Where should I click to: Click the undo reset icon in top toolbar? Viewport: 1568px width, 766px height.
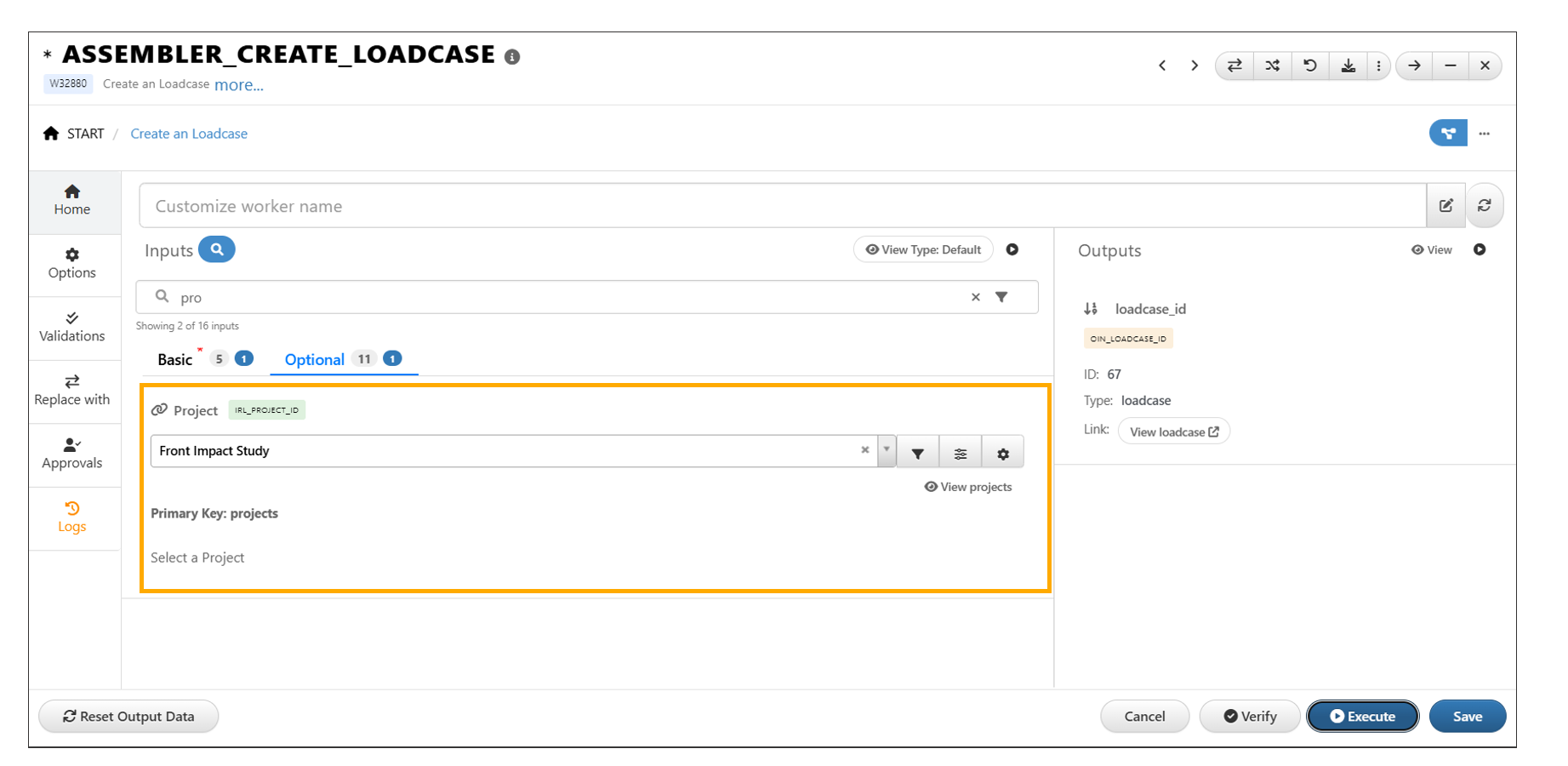click(1310, 66)
